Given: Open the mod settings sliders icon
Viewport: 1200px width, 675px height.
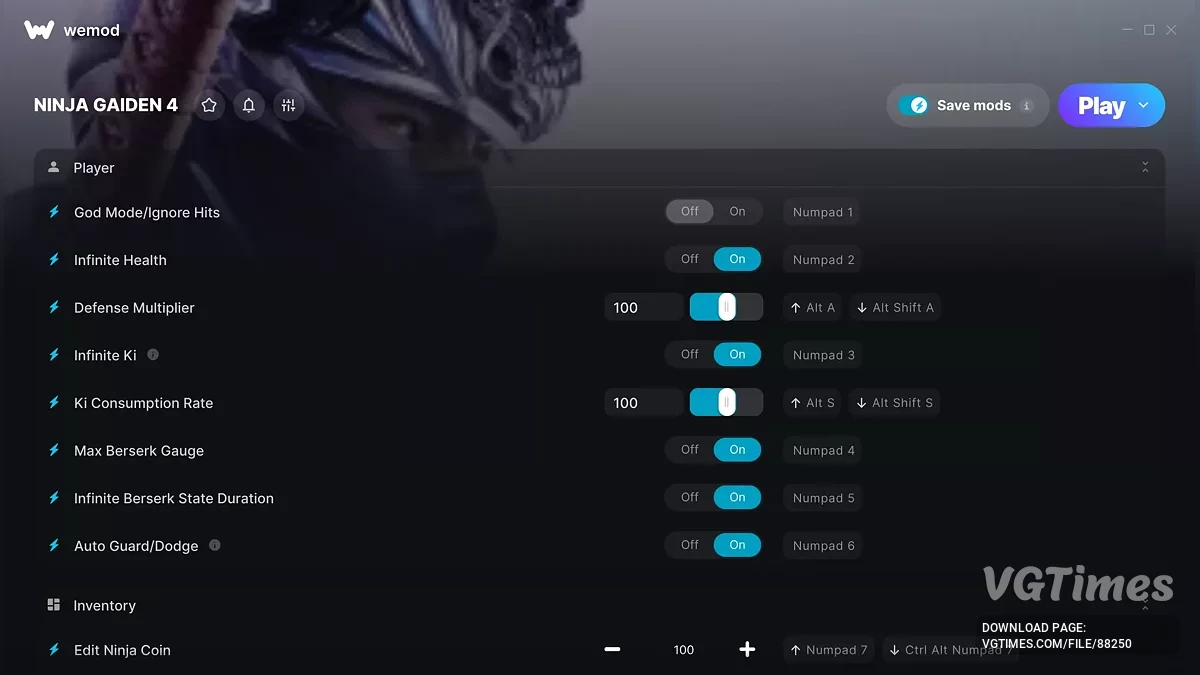Looking at the screenshot, I should pyautogui.click(x=289, y=105).
